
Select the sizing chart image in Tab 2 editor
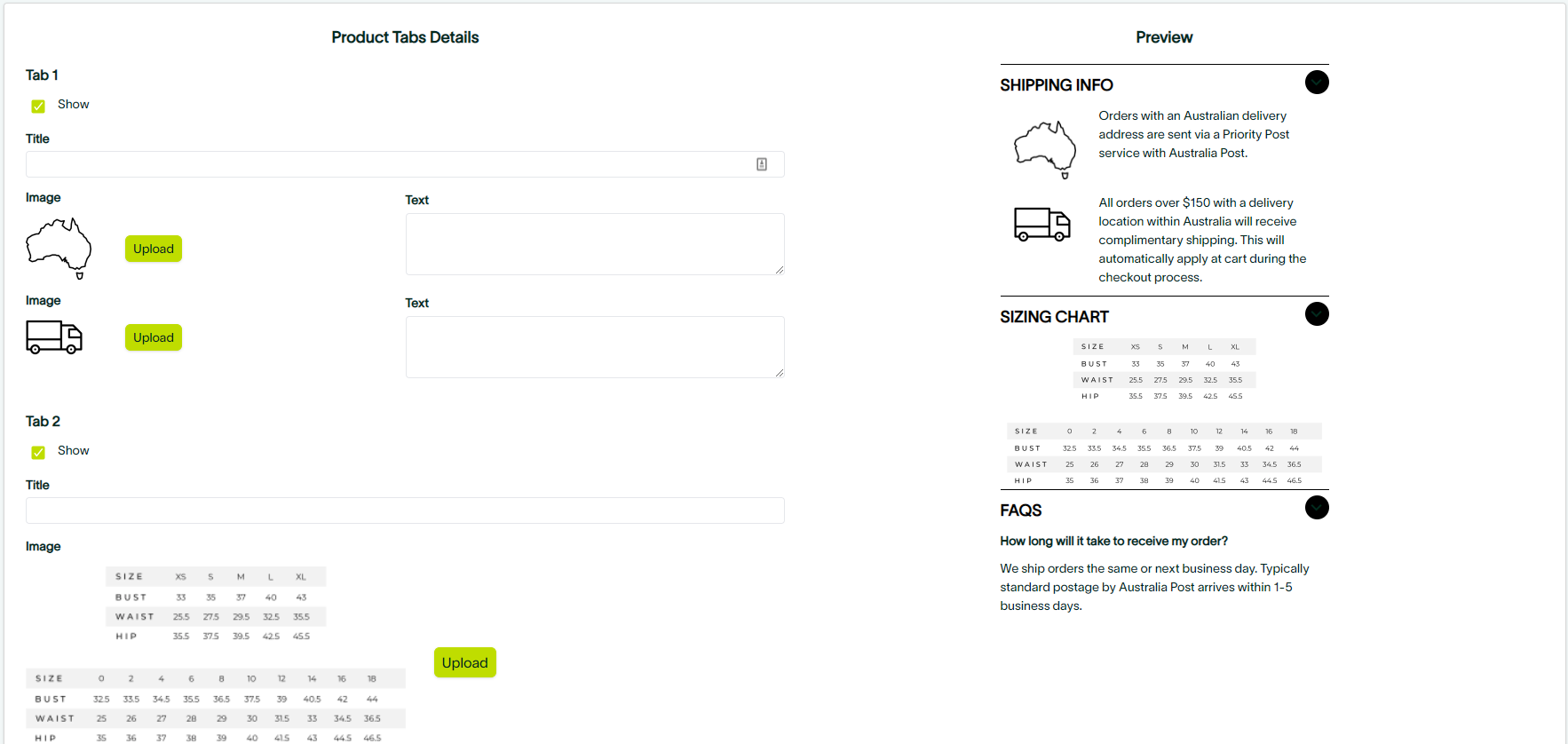(x=216, y=654)
